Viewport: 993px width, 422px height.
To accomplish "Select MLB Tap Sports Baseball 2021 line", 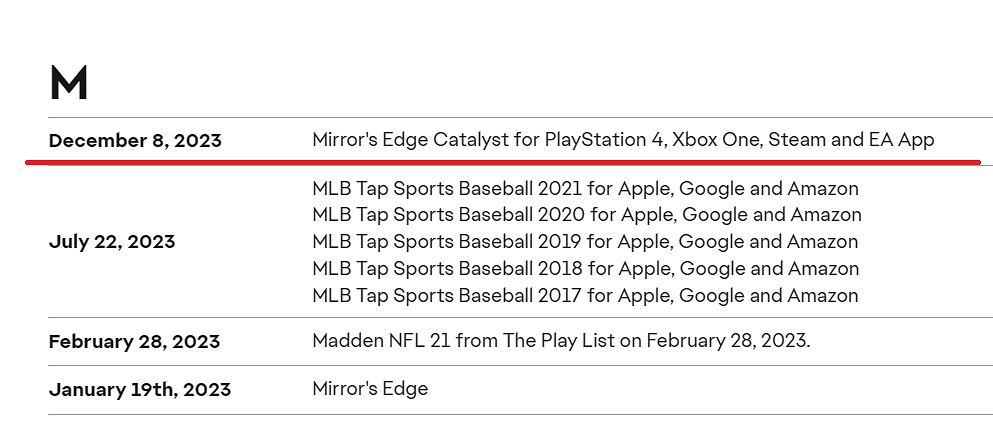I will [585, 188].
